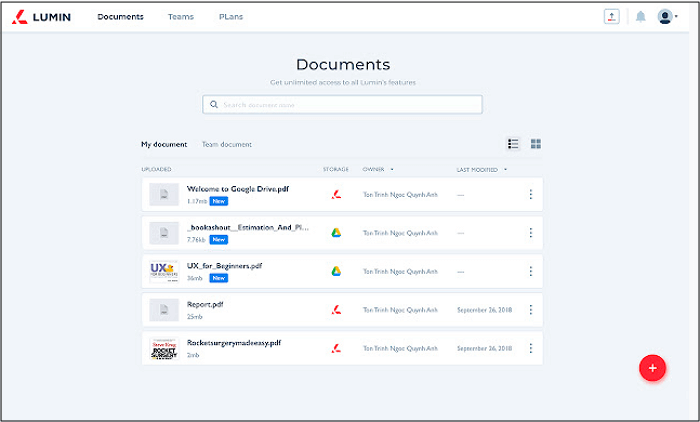This screenshot has height=422, width=700.
Task: Open the user profile avatar menu
Action: 666,17
